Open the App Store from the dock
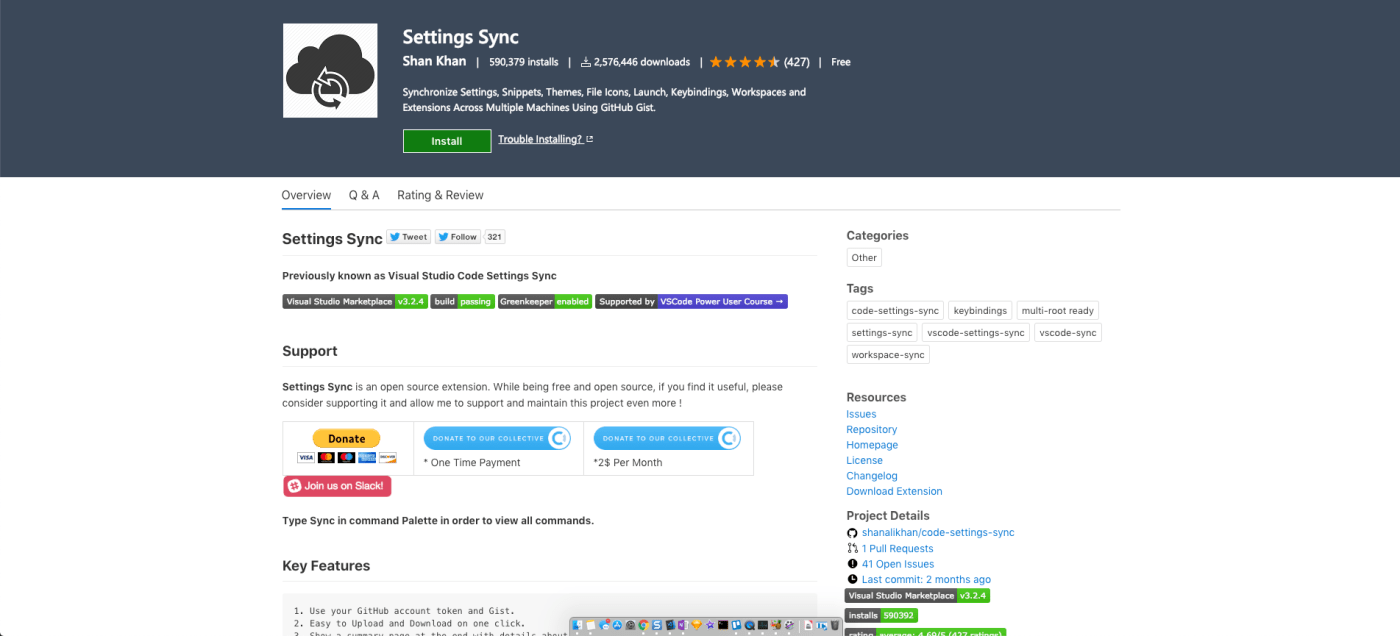 click(x=617, y=625)
